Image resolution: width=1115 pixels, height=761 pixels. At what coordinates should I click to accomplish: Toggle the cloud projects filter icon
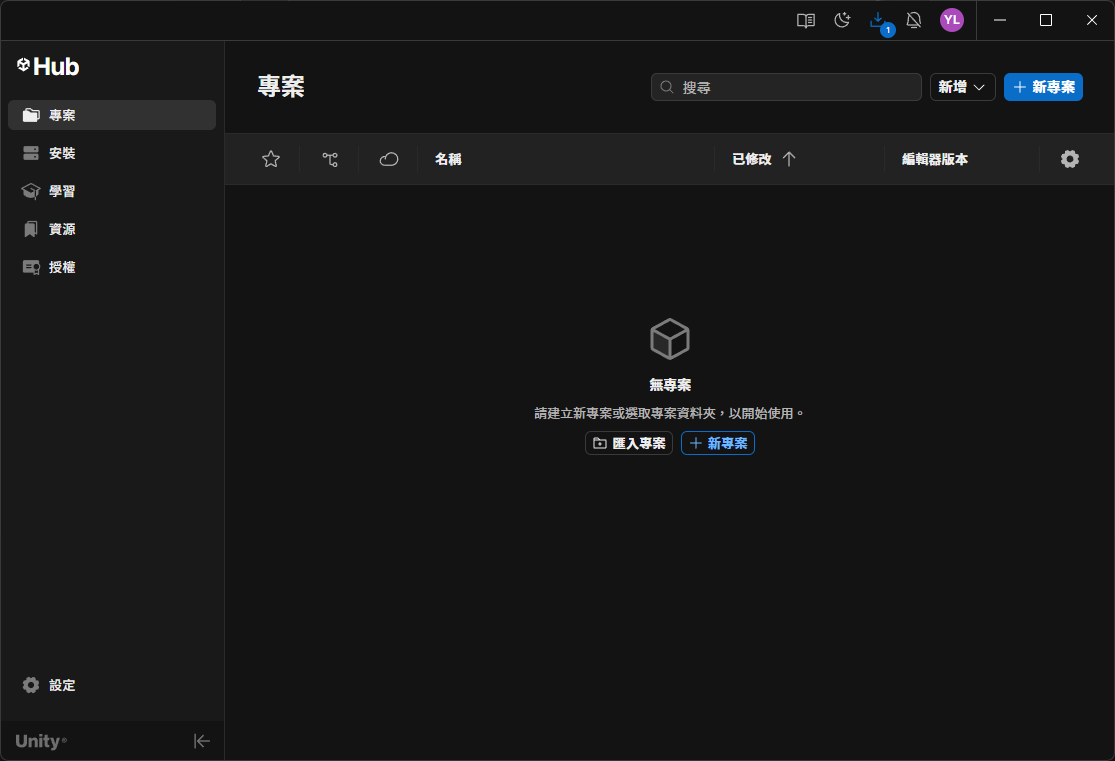coord(388,158)
